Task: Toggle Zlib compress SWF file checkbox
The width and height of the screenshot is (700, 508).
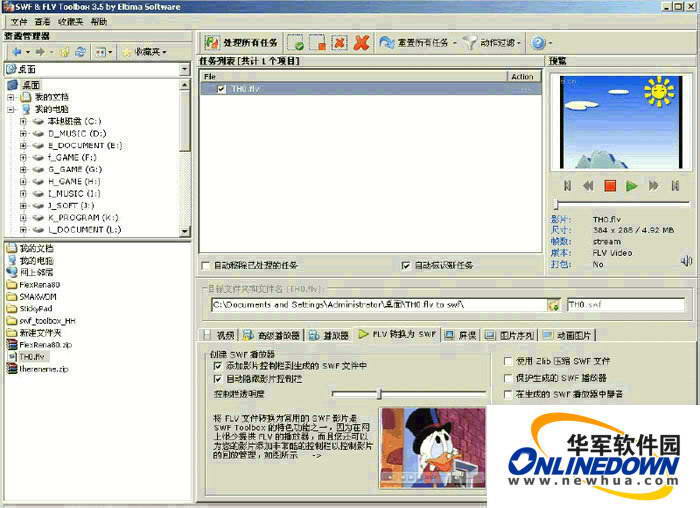Action: [508, 361]
